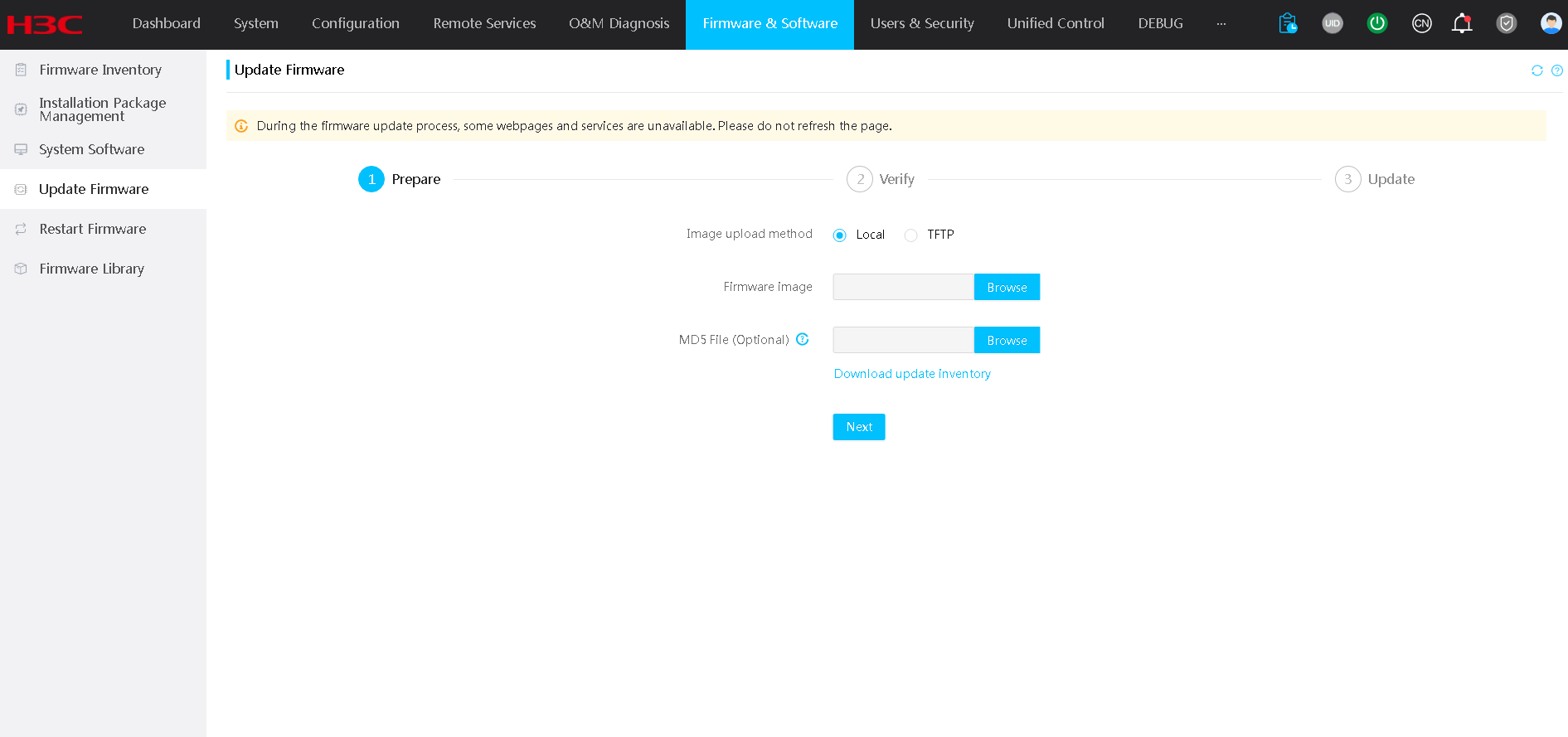Click the Firmware Library sidebar icon
The width and height of the screenshot is (1568, 737).
coord(21,269)
